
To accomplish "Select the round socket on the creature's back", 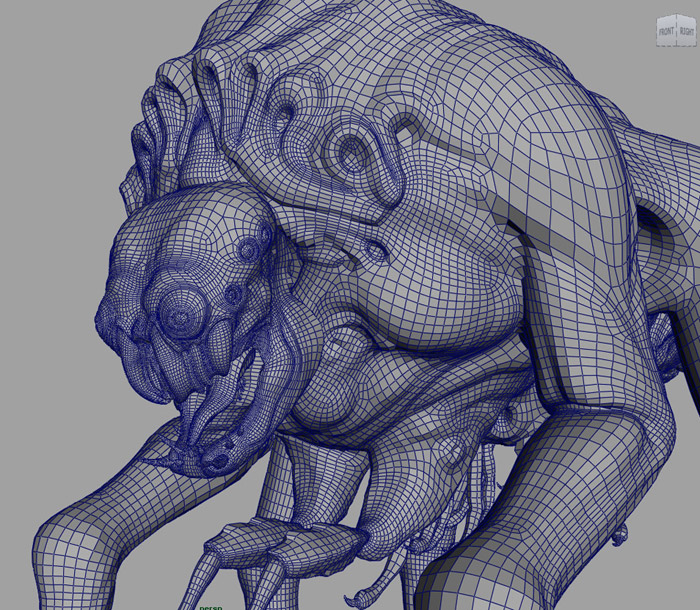I will [351, 151].
